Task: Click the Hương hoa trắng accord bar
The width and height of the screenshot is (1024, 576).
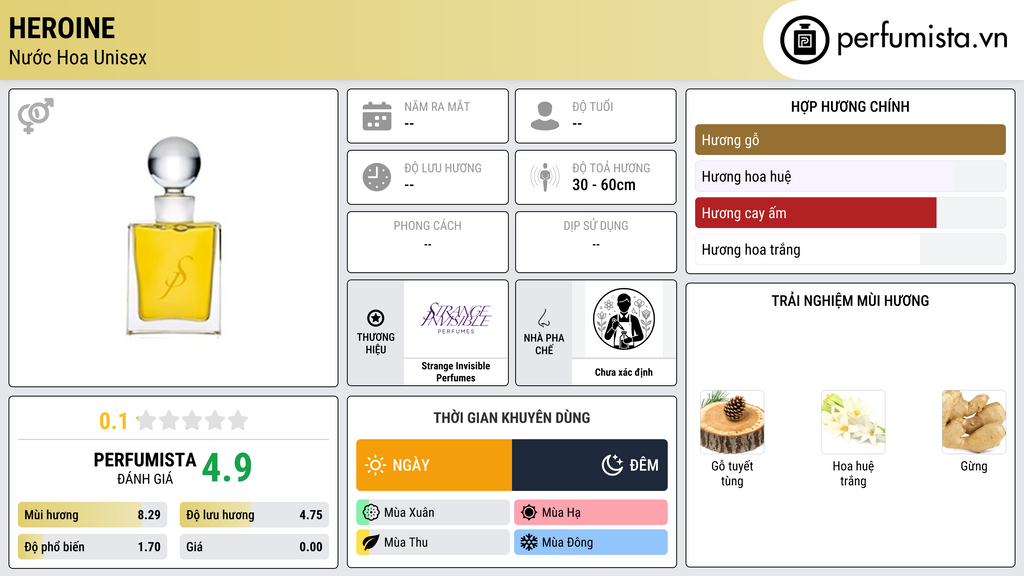Action: pos(850,249)
